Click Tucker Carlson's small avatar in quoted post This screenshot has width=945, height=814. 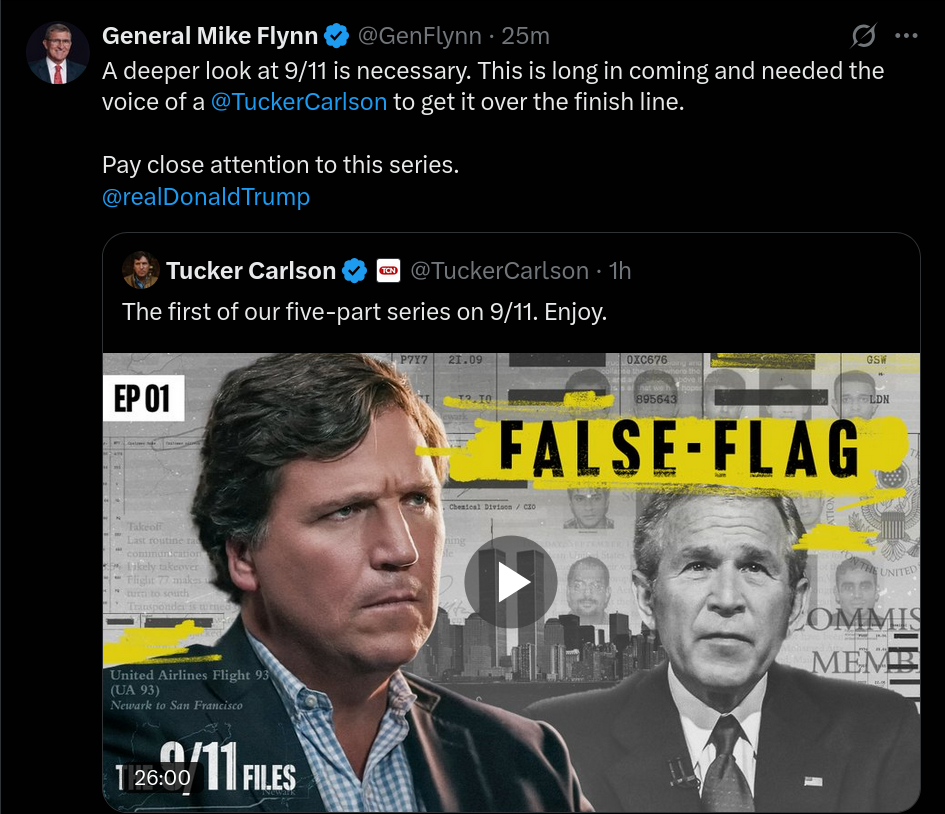click(x=140, y=270)
